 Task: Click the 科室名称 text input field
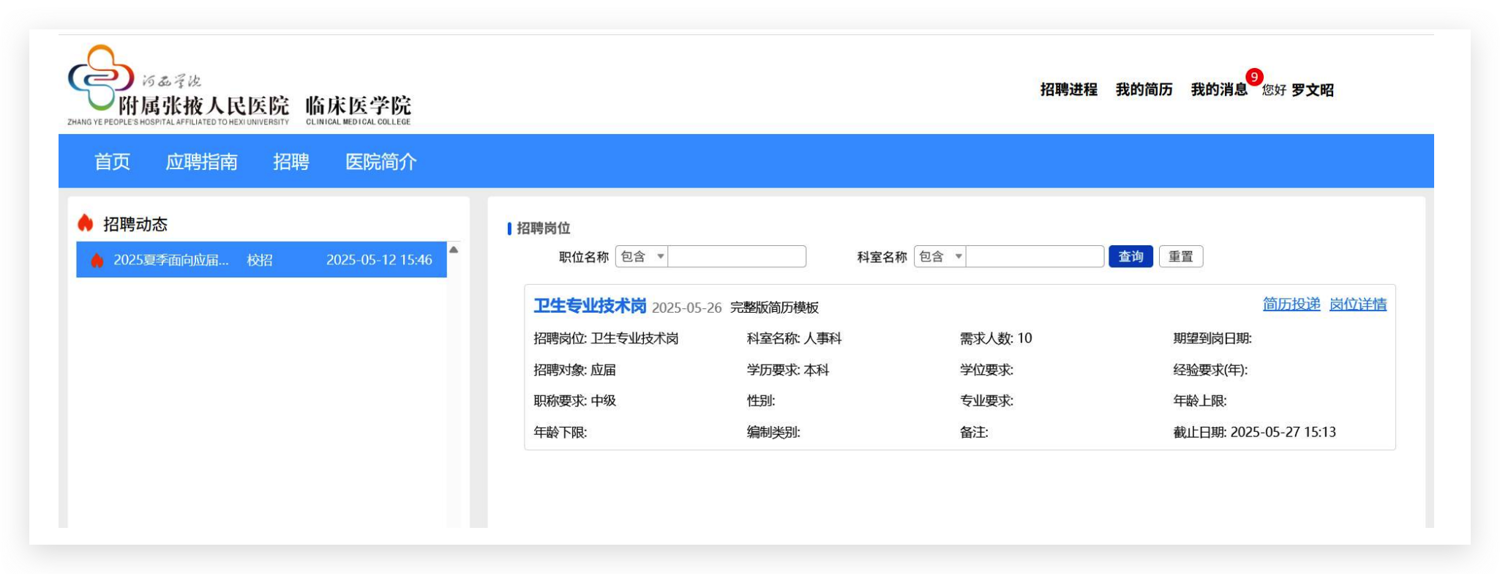coord(1035,257)
